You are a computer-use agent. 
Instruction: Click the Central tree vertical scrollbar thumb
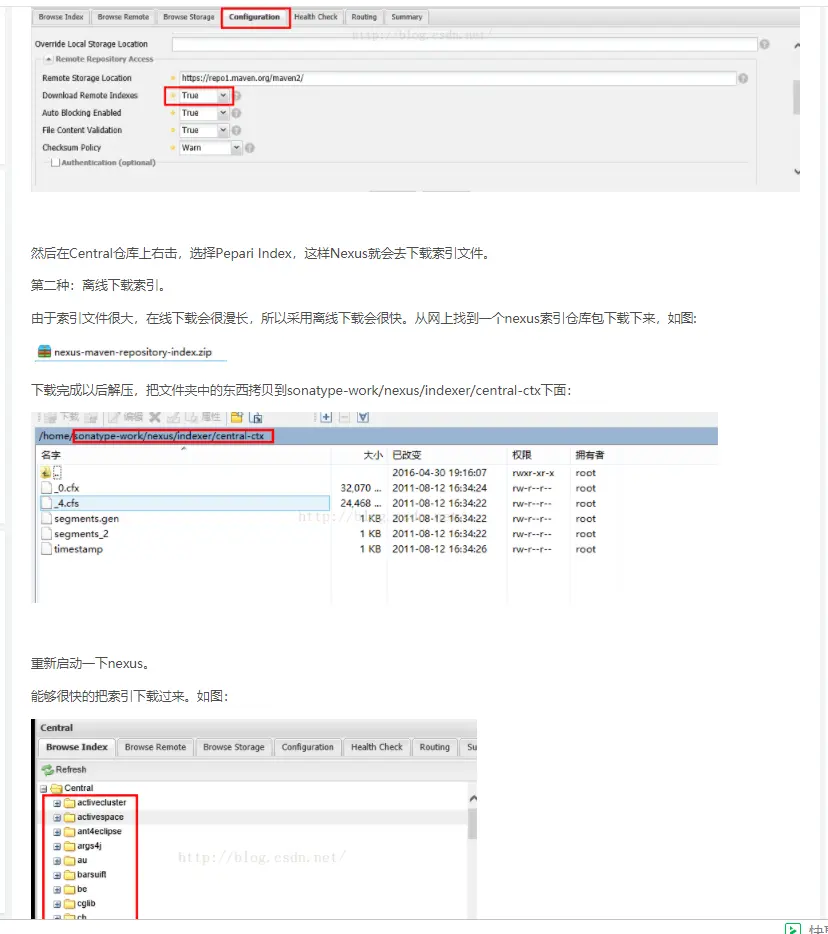472,824
